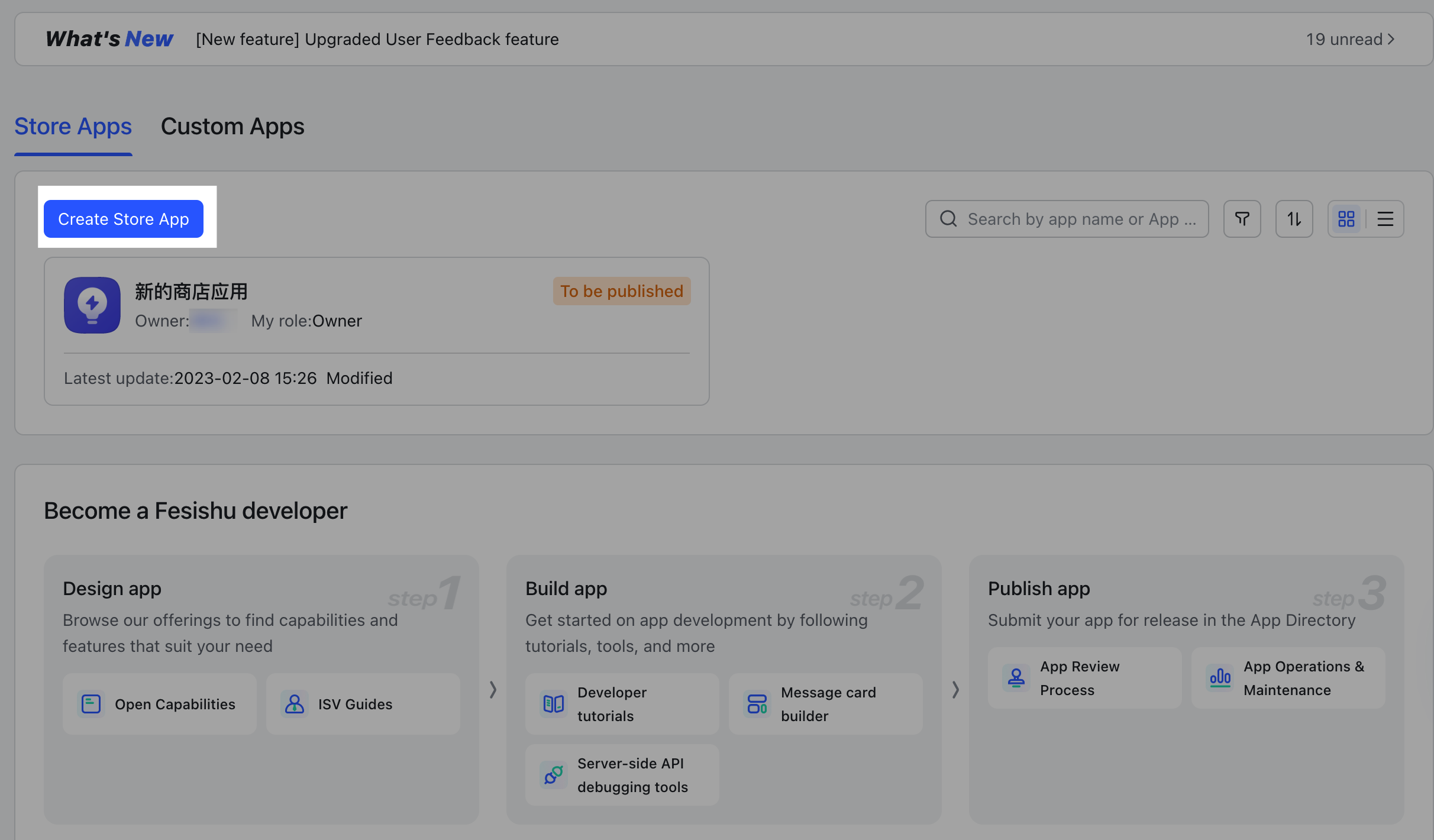
Task: Expand the 19 unread notifications chevron
Action: [1391, 39]
